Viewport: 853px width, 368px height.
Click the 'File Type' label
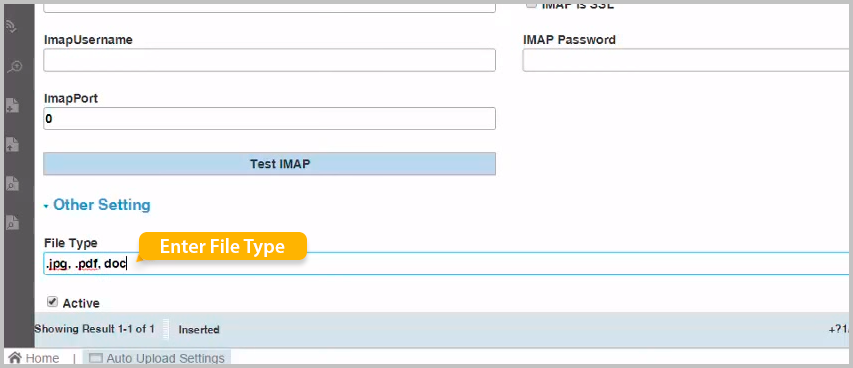click(x=71, y=243)
